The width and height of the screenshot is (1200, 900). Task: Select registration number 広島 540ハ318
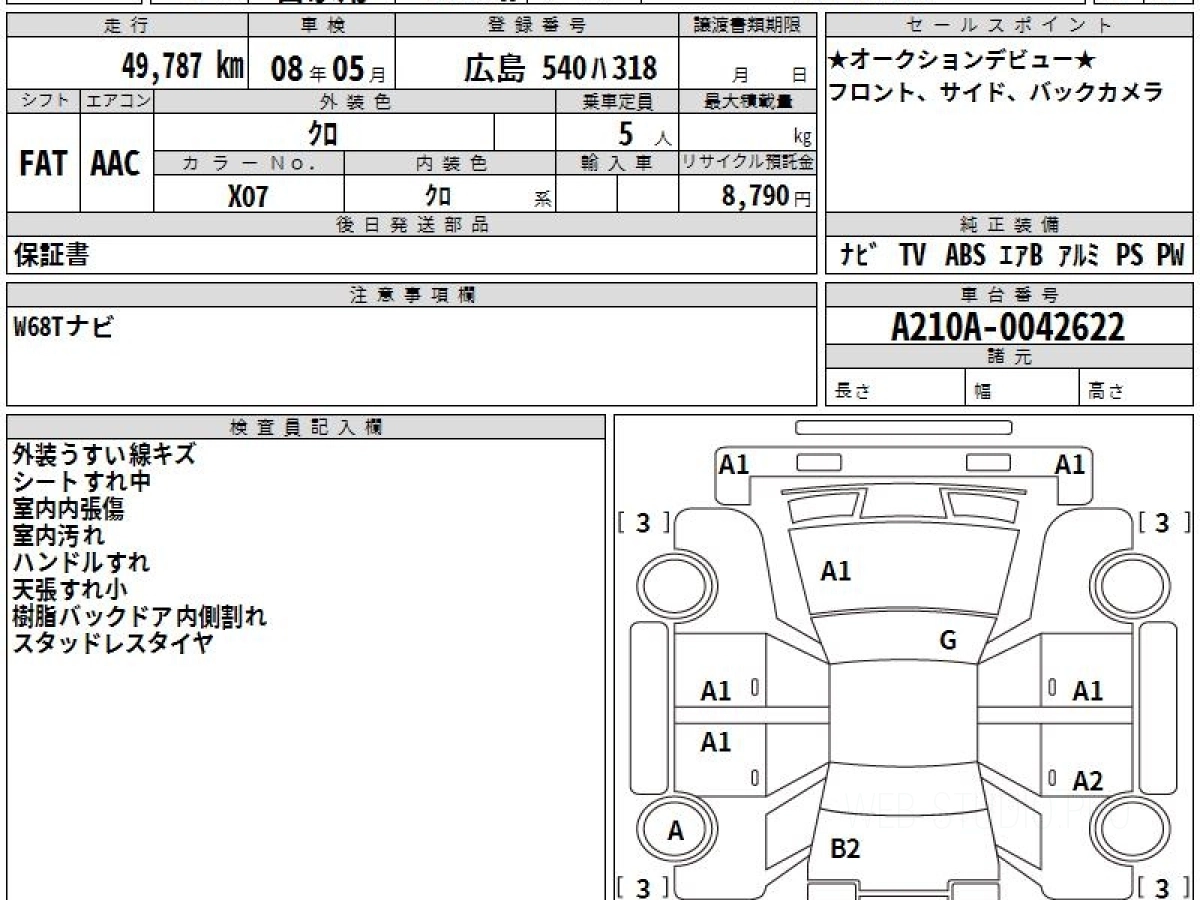tap(560, 68)
